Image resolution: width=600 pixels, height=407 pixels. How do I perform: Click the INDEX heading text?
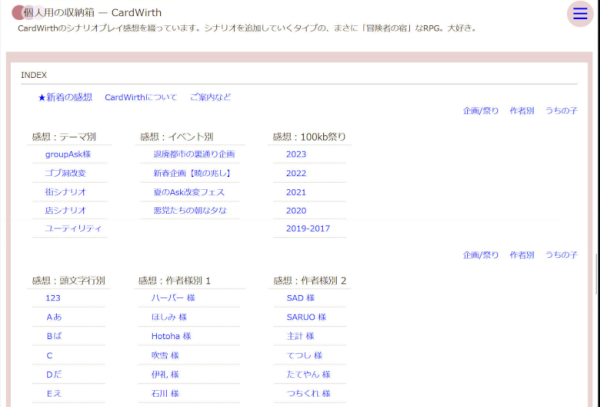click(x=34, y=75)
